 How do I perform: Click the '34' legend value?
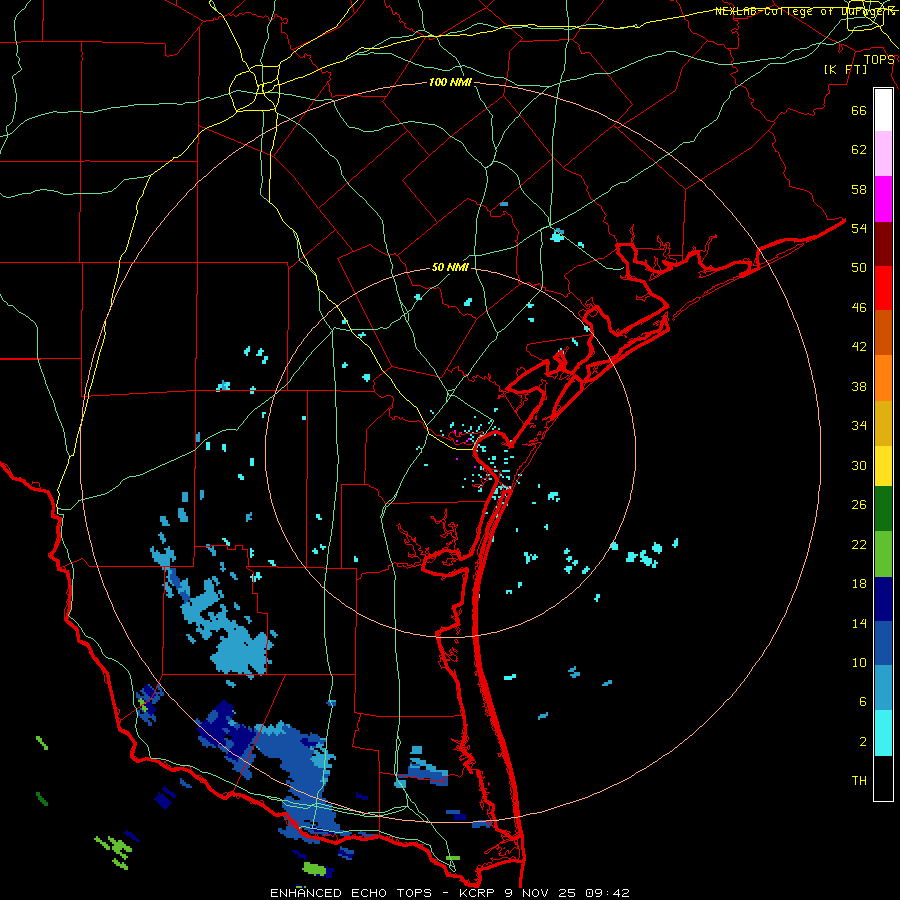point(859,426)
